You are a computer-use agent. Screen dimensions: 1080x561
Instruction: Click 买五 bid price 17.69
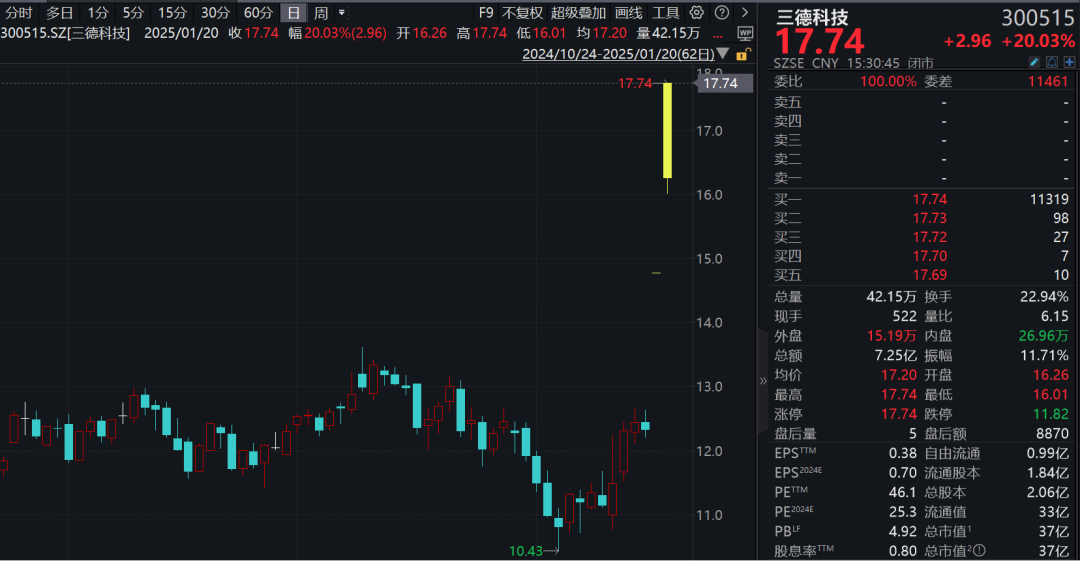[930, 275]
